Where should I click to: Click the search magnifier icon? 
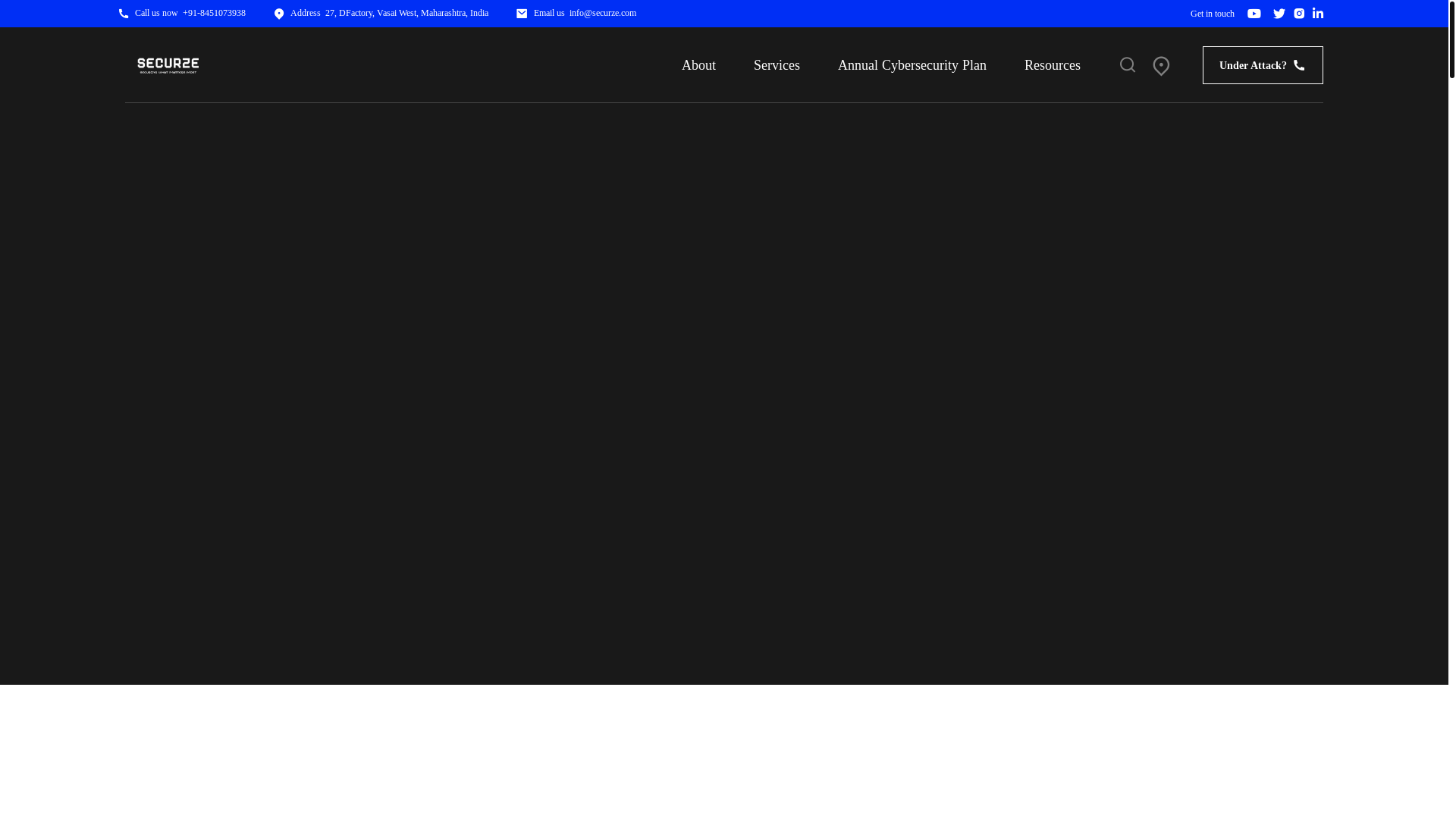tap(1128, 65)
